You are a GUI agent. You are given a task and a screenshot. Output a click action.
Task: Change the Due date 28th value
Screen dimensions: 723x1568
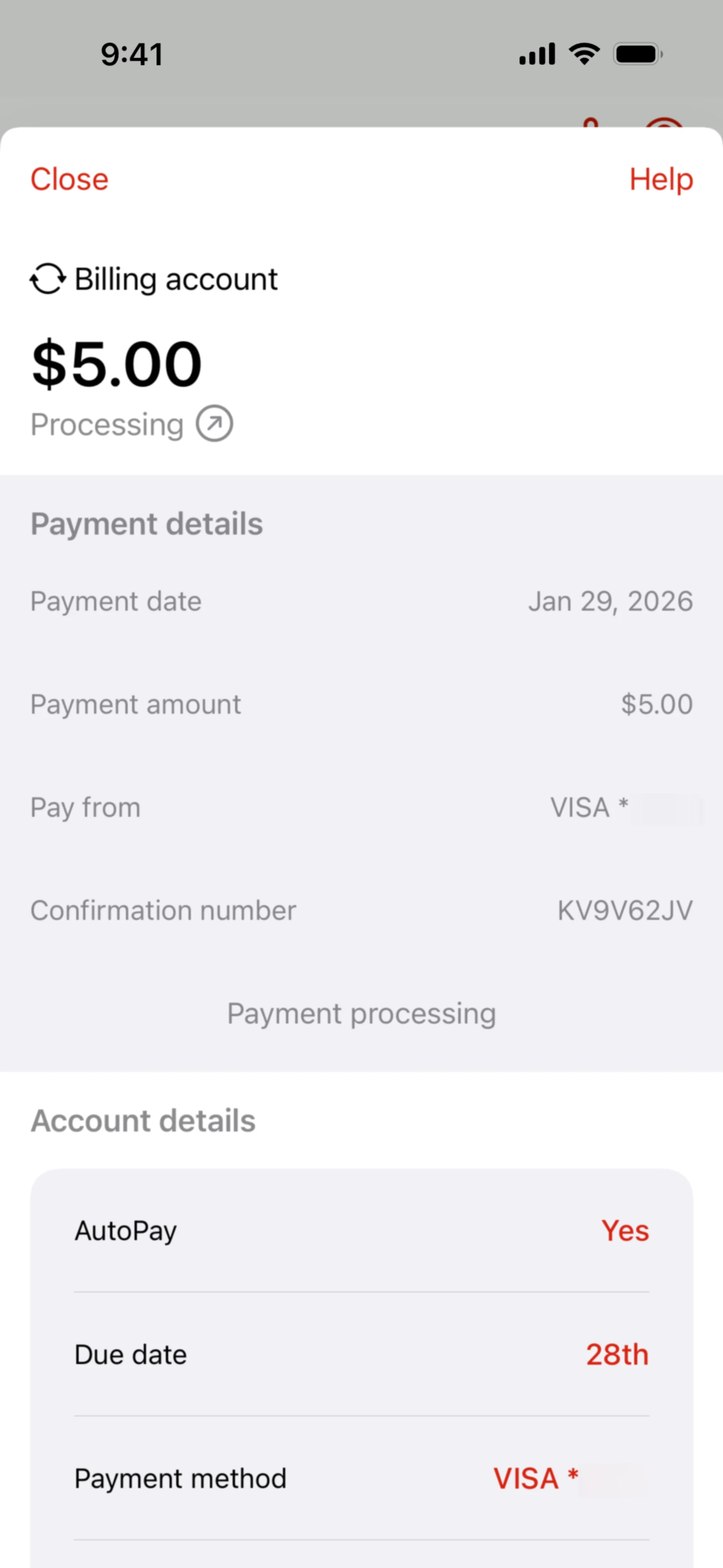(x=617, y=1355)
